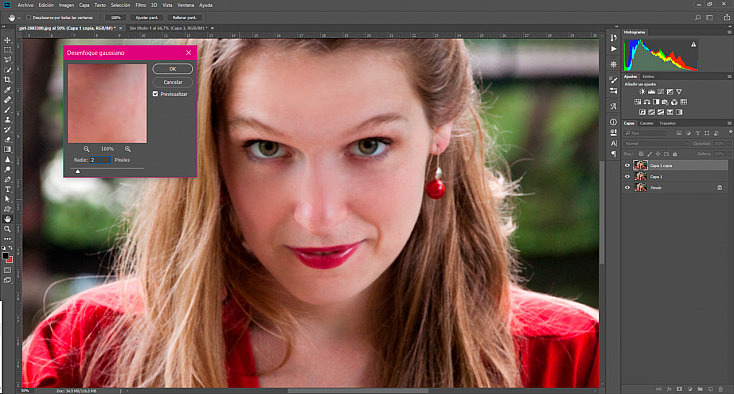The height and width of the screenshot is (394, 734).
Task: Open the History panel icon
Action: coord(613,38)
